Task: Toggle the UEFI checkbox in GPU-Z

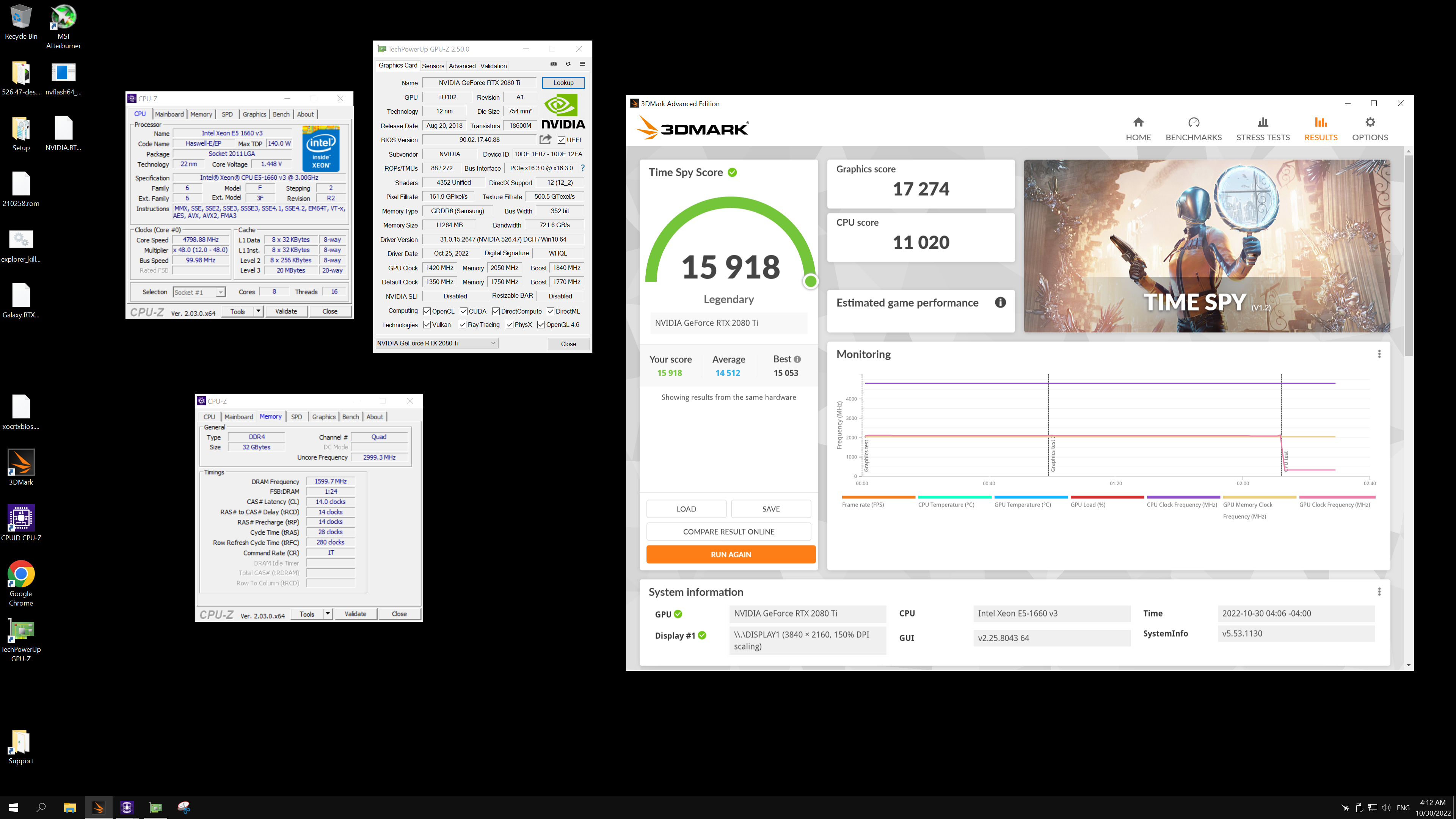Action: point(561,140)
